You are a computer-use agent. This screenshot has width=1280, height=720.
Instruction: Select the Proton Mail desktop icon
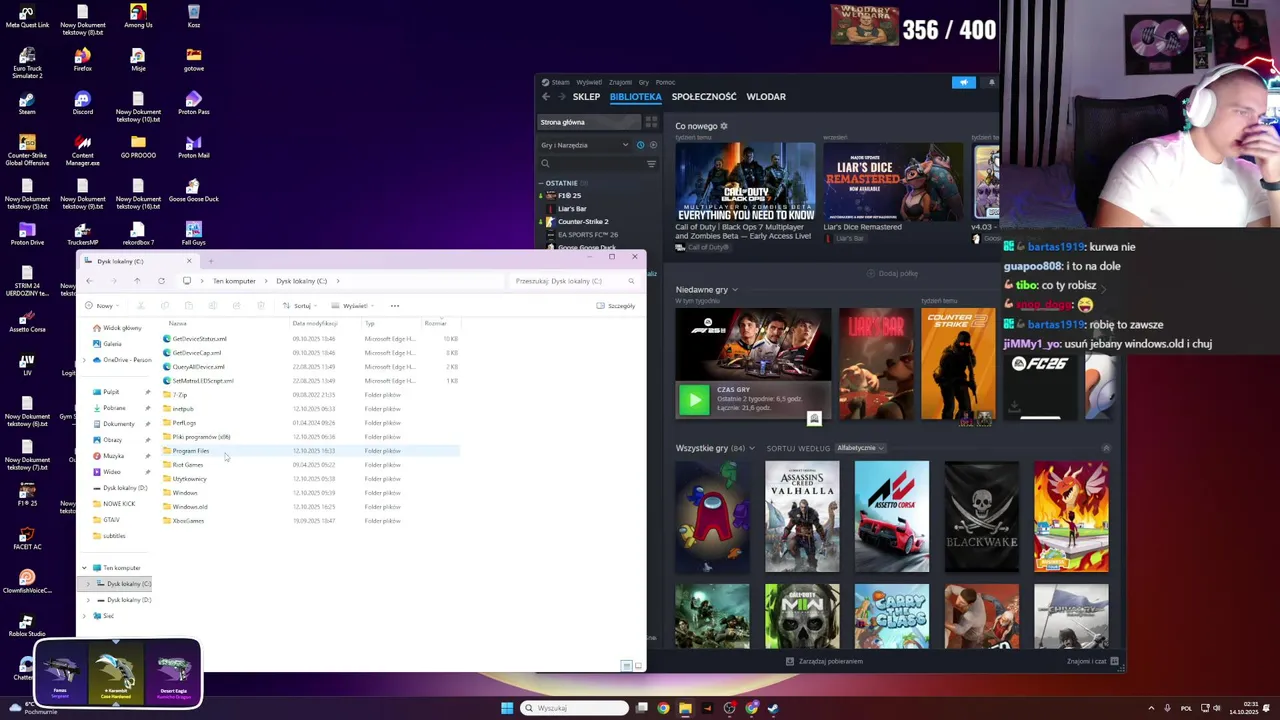tap(193, 147)
